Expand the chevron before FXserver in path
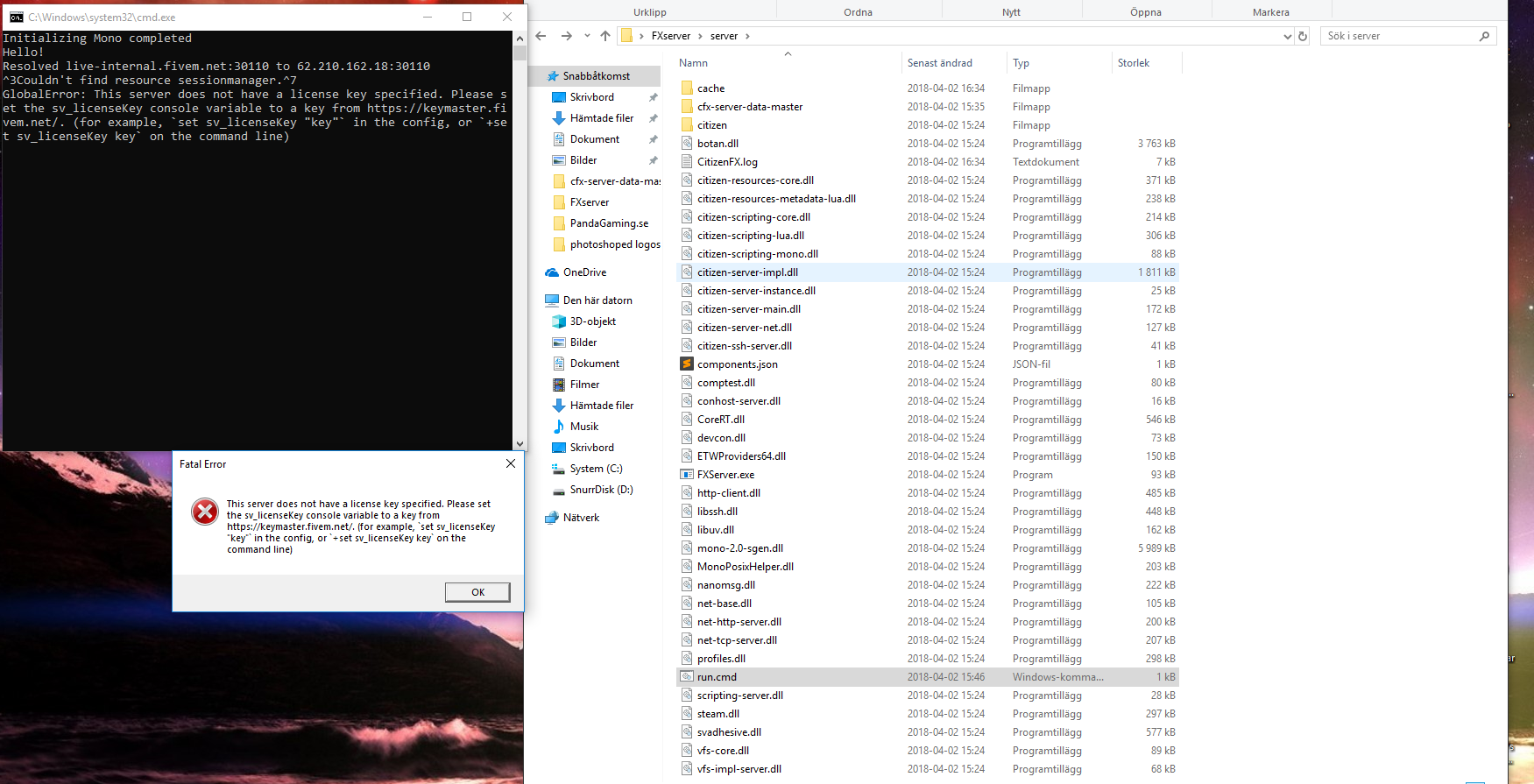This screenshot has height=784, width=1534. 641,36
